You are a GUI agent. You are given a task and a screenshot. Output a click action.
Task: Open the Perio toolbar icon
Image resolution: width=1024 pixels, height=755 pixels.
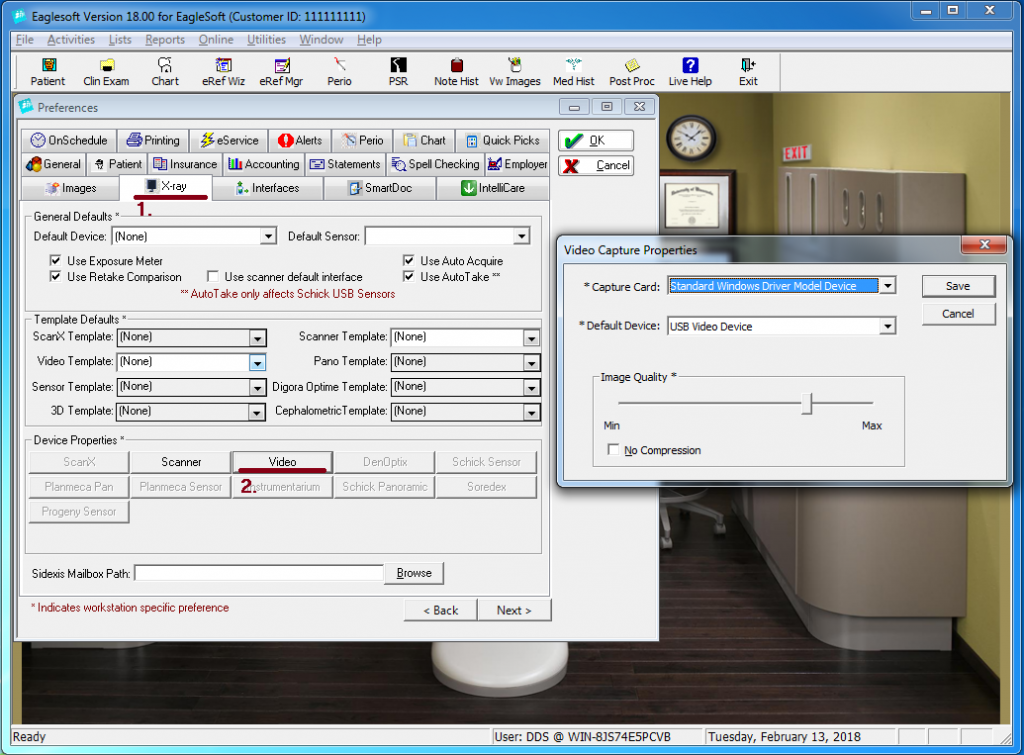pos(339,71)
